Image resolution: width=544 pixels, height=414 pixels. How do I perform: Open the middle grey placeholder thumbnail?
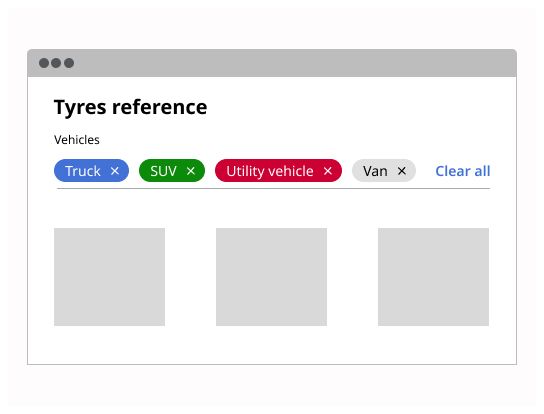(271, 277)
